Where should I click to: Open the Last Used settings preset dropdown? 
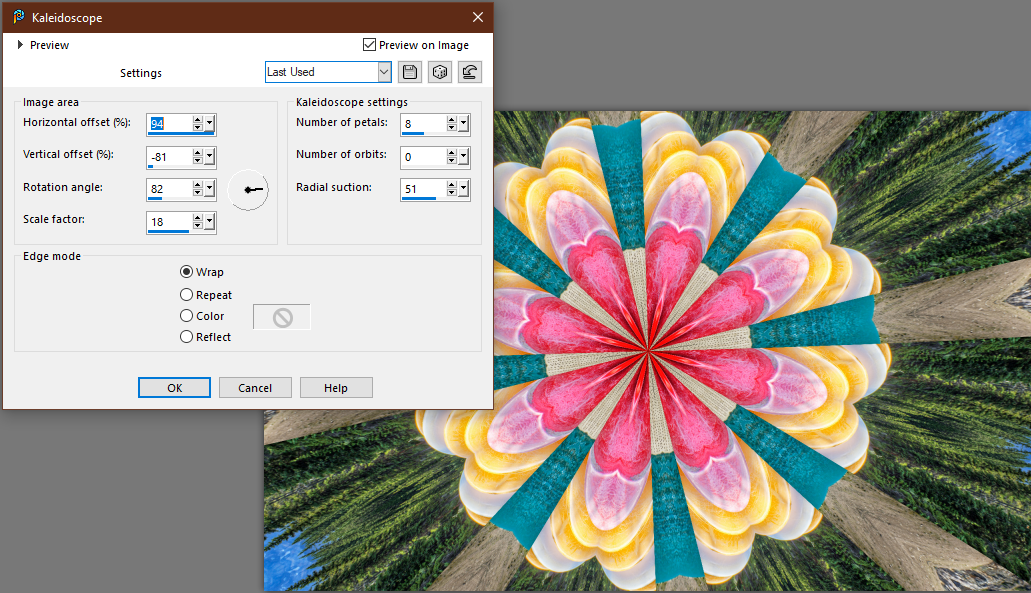point(384,72)
